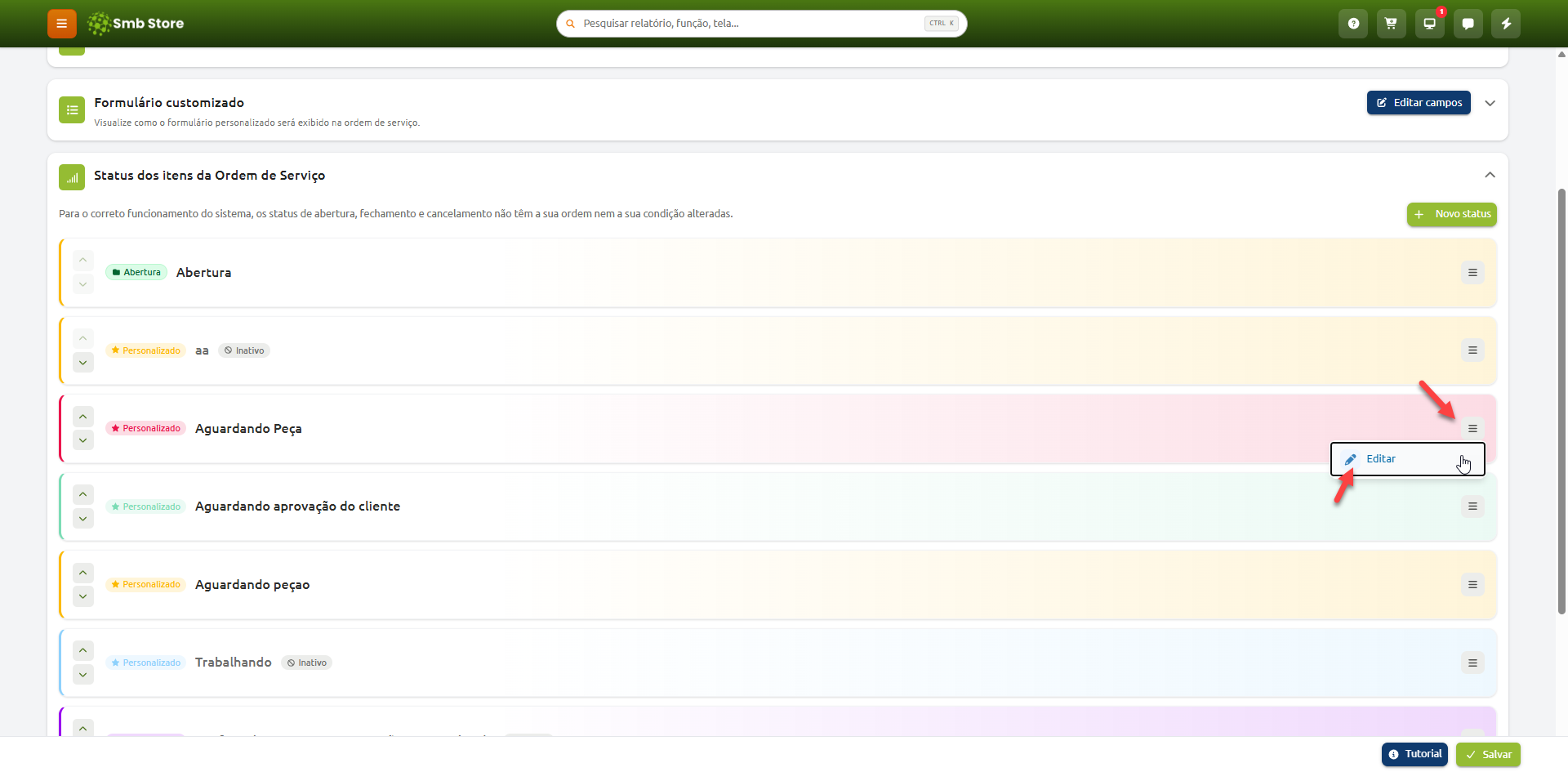Click the lightning bolt shortcuts icon
1568x772 pixels.
[1506, 24]
